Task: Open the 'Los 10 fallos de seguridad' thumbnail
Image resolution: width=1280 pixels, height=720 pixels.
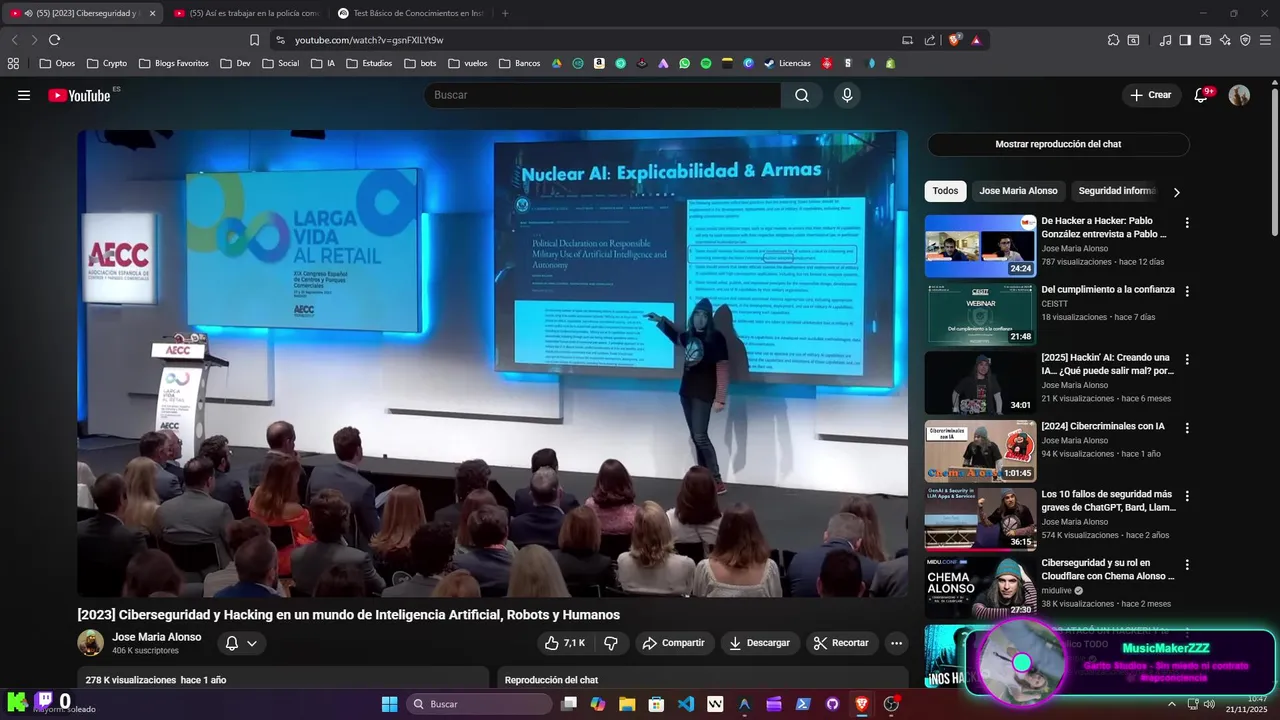Action: click(980, 520)
